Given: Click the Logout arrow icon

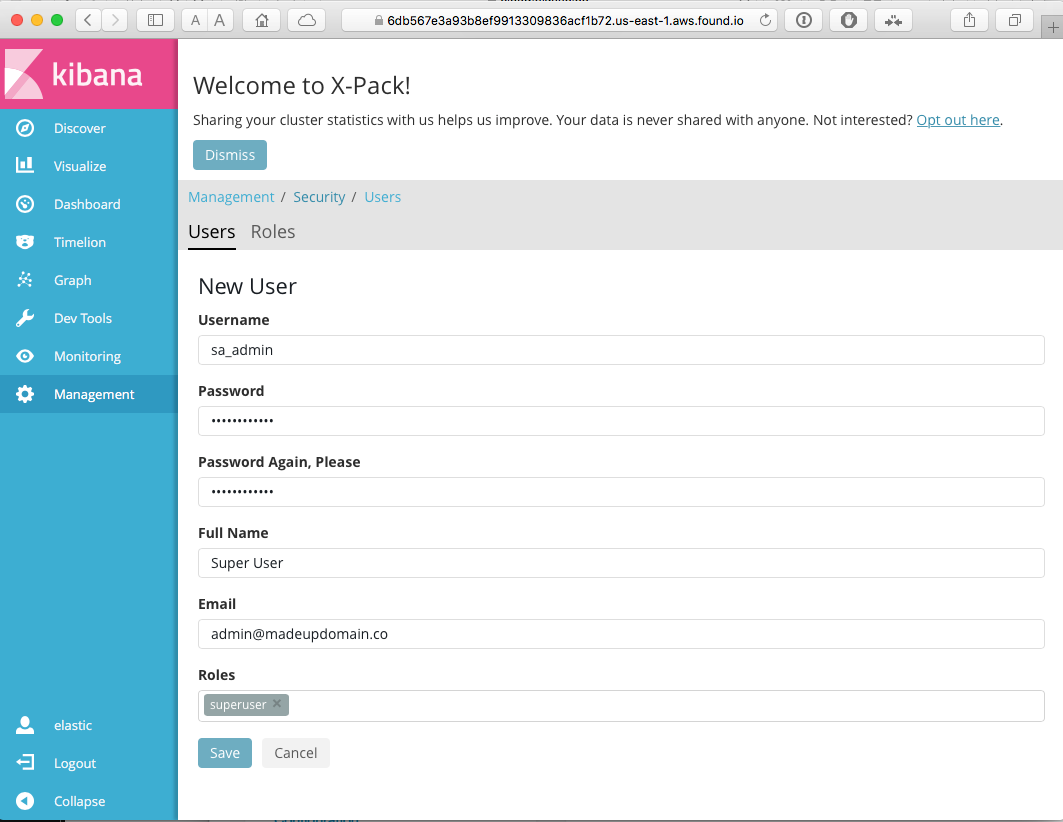Looking at the screenshot, I should [25, 762].
